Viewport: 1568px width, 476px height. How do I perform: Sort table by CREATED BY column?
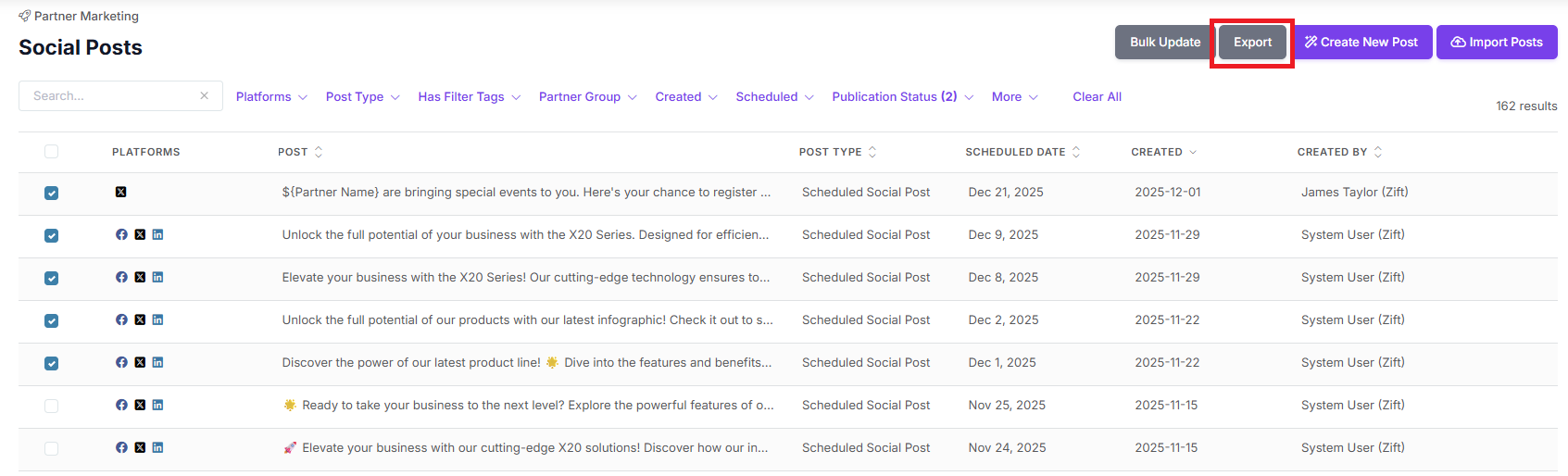[1340, 152]
